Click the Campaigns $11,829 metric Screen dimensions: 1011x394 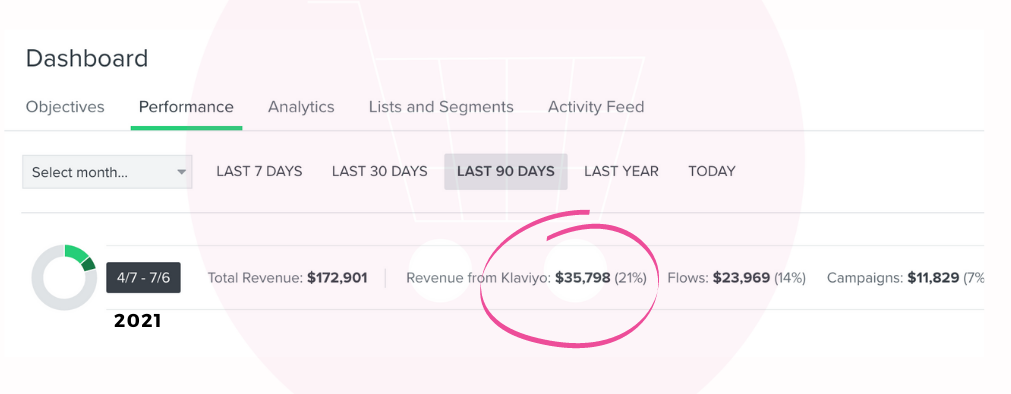[x=905, y=278]
